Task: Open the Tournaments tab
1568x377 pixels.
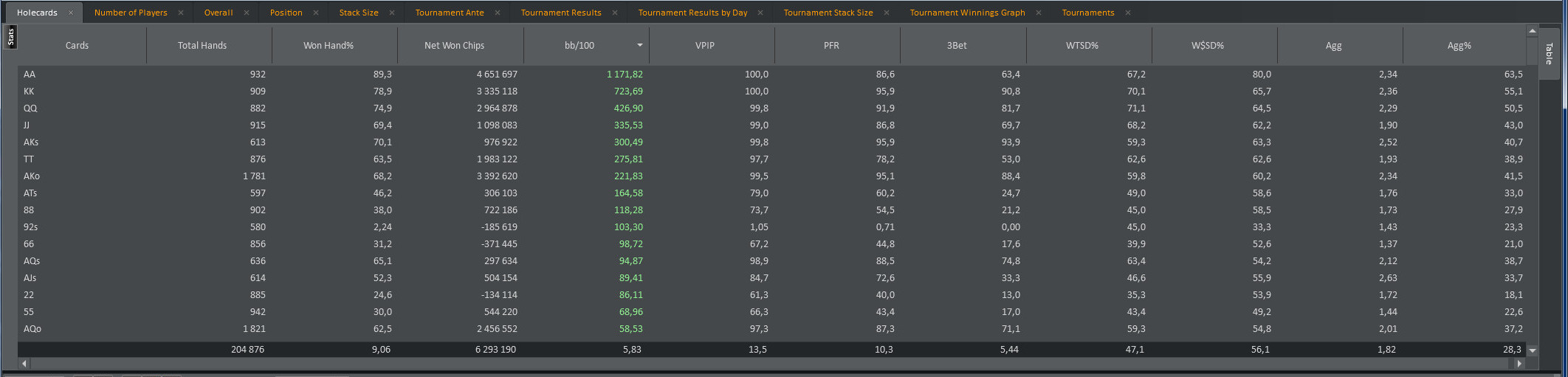Action: click(1088, 13)
